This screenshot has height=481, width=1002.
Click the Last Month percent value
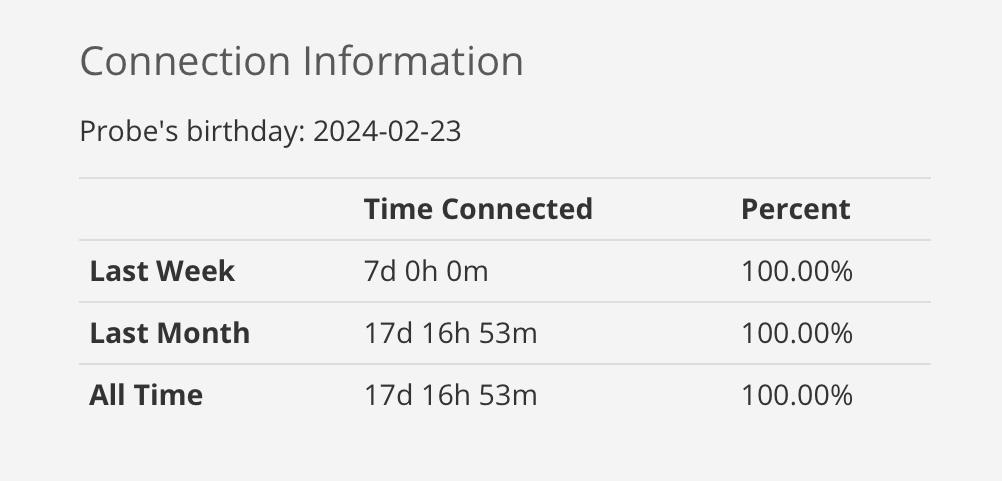[796, 333]
